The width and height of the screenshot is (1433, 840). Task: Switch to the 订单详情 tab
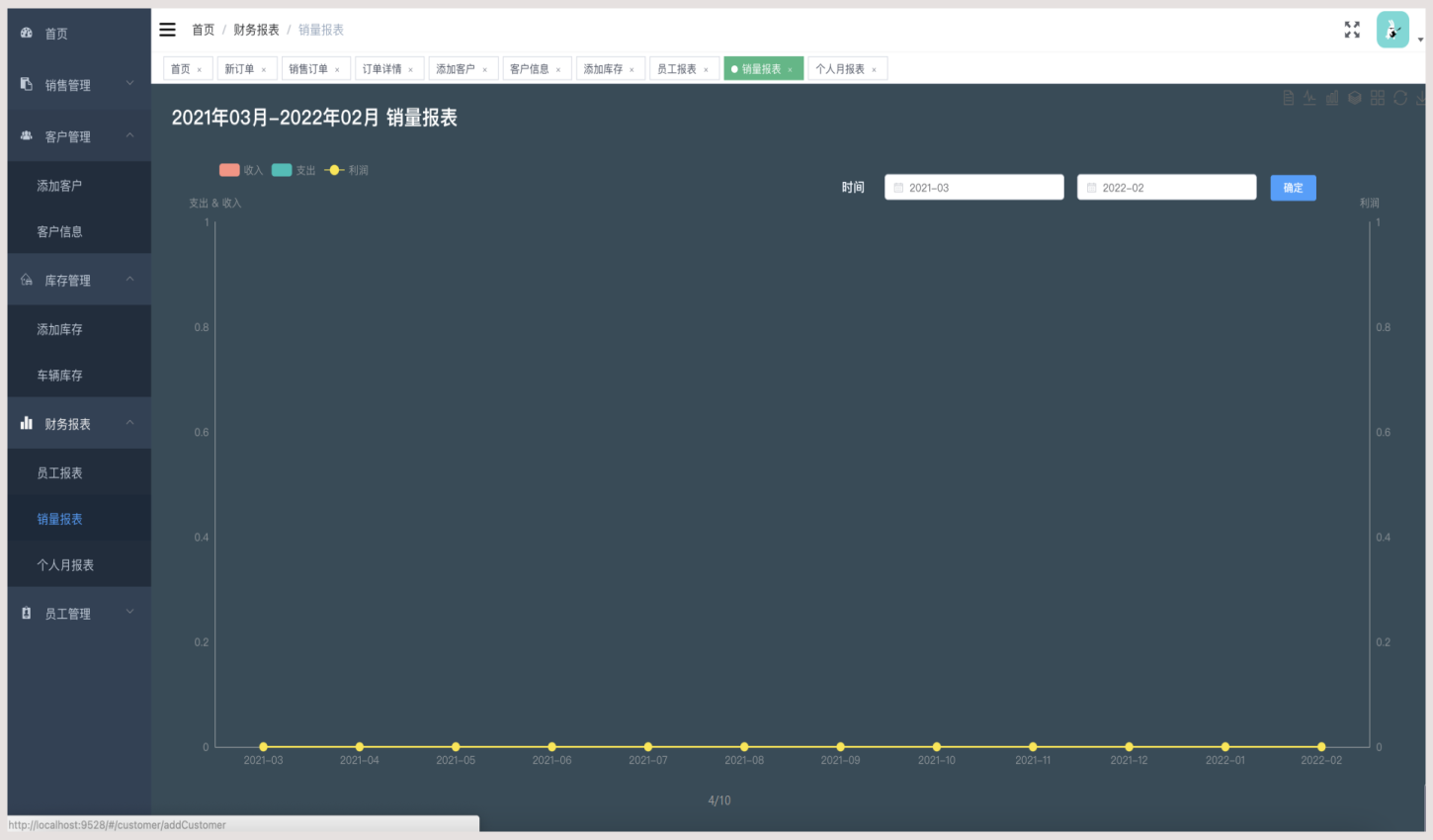[389, 68]
